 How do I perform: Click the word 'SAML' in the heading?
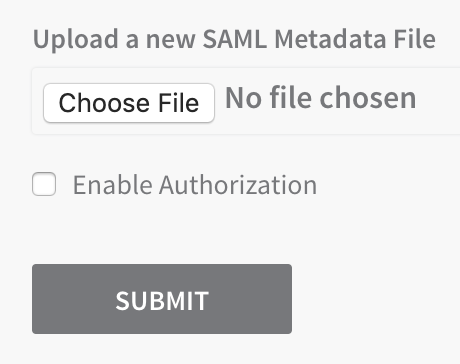(235, 39)
